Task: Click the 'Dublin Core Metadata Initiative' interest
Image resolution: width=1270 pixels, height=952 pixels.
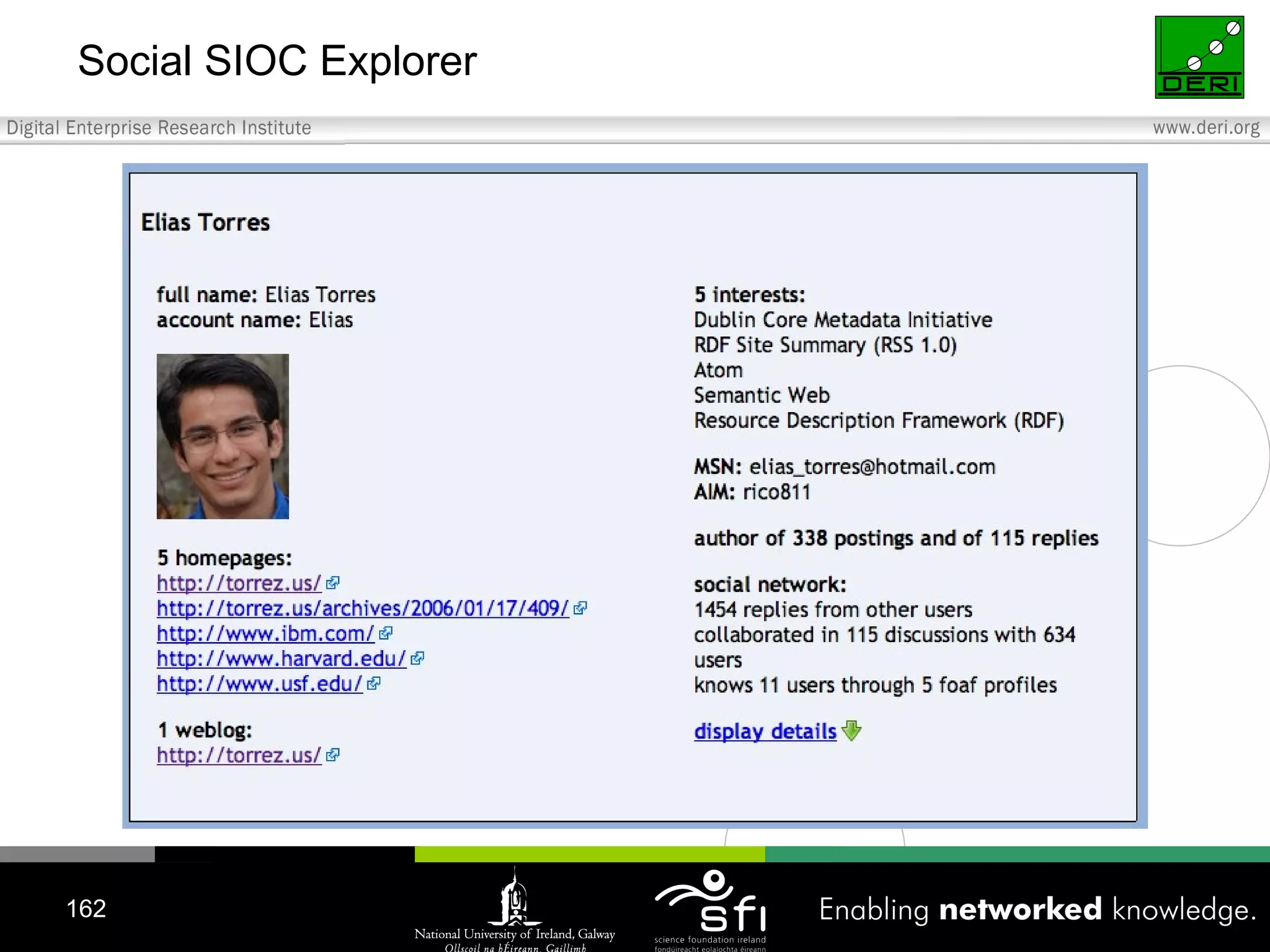Action: click(x=843, y=320)
